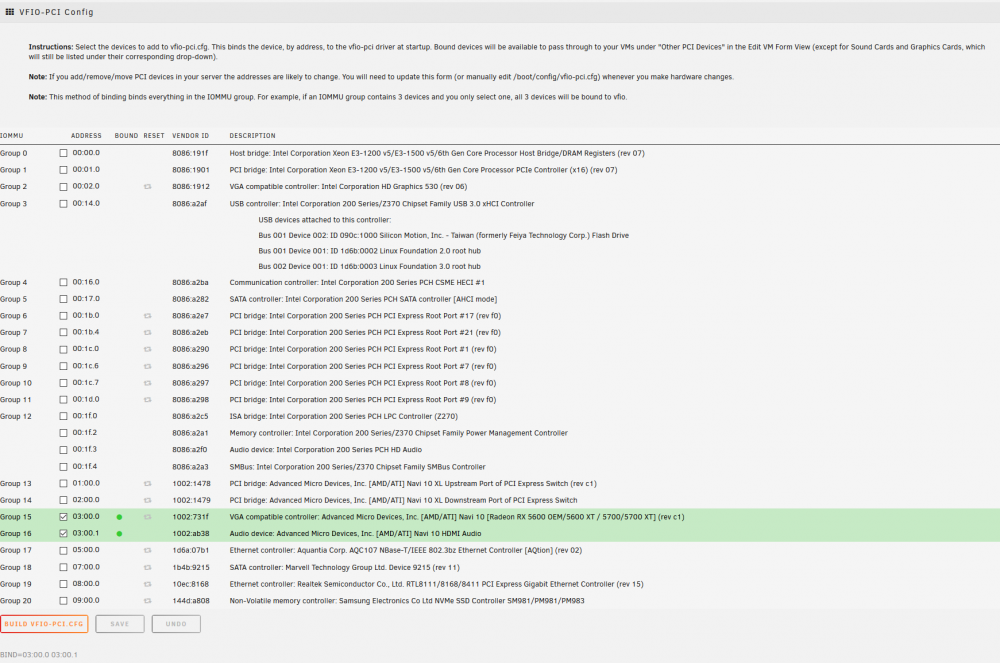Click reset icon for address 00:1b.4

point(147,332)
